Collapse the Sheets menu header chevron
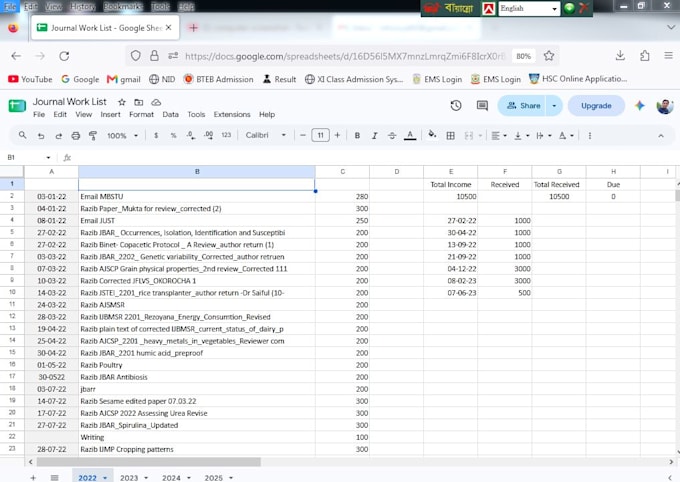The height and width of the screenshot is (482, 680). coord(661,136)
